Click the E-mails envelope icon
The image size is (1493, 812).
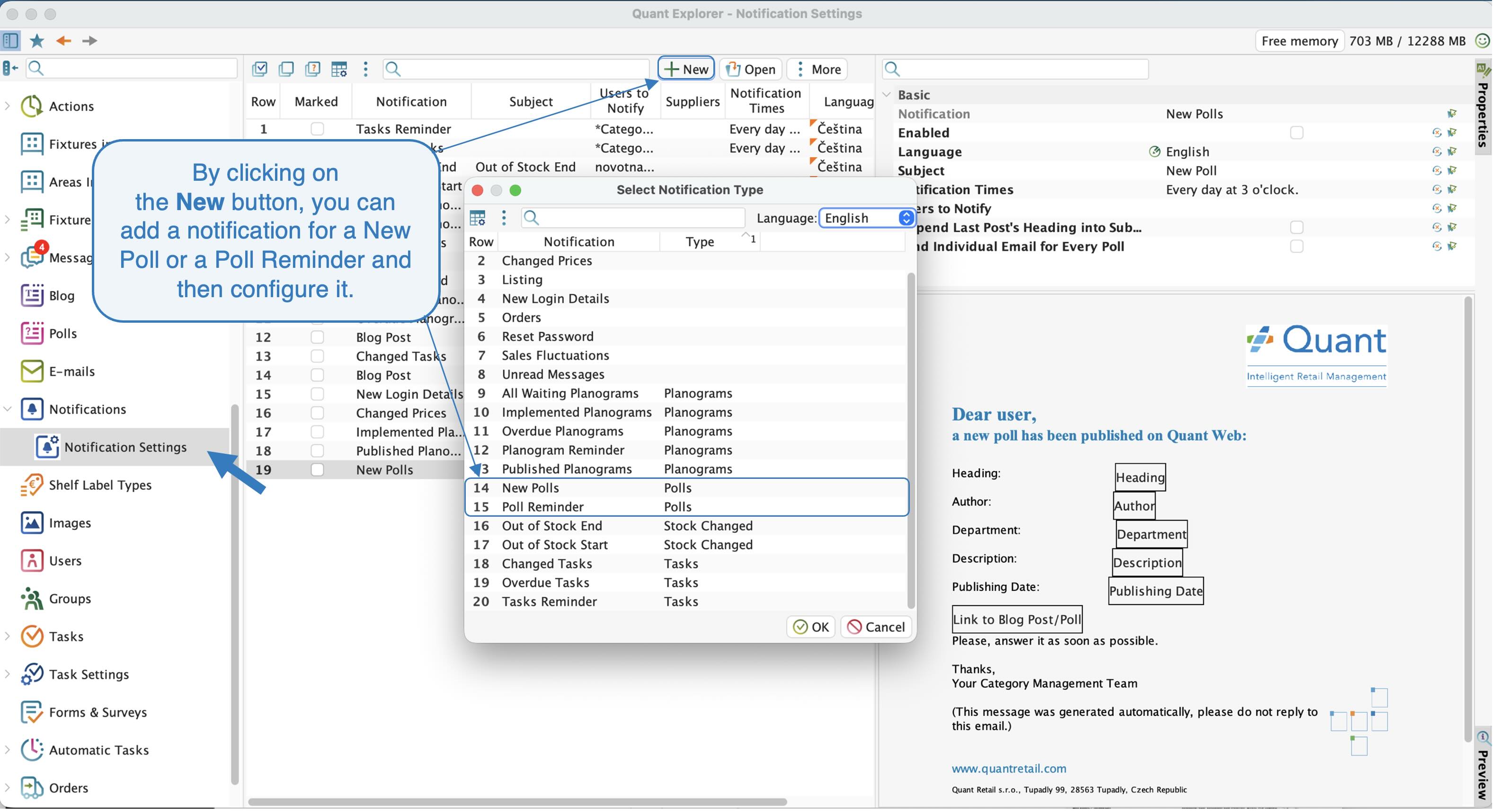32,371
